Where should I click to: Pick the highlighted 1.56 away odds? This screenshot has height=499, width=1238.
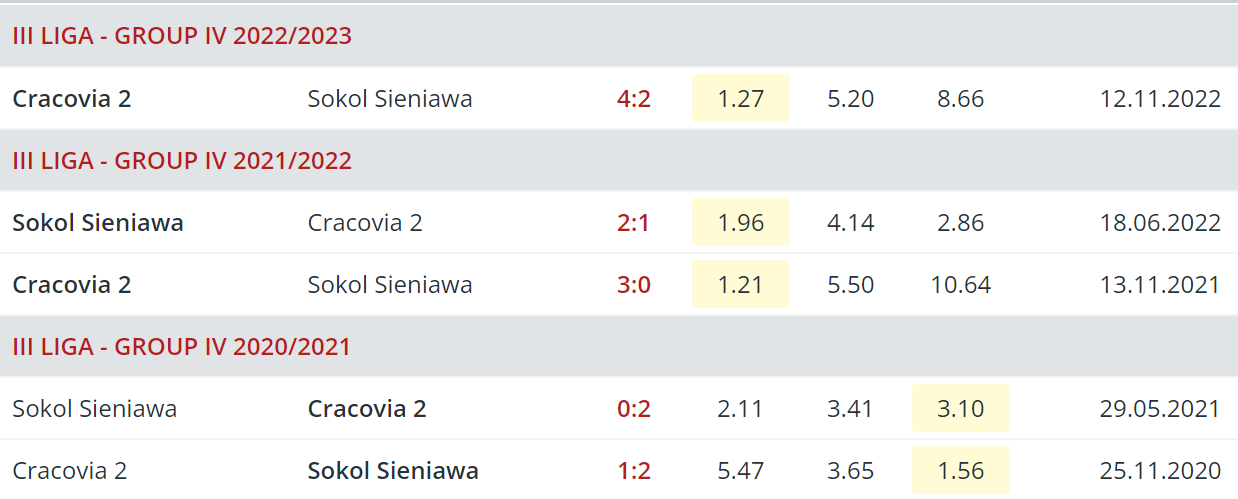click(961, 470)
